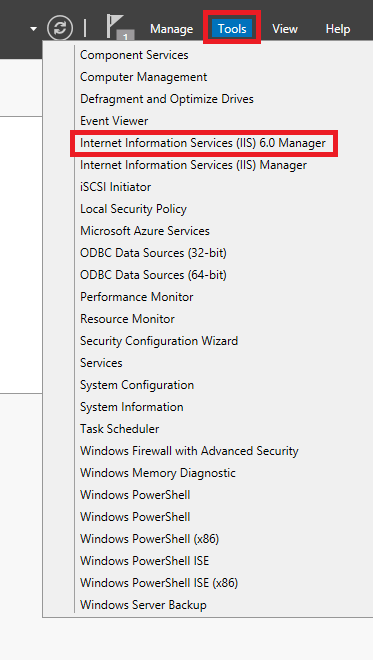
Task: Launch Internet Information Services (IIS) 6.0 Manager
Action: pyautogui.click(x=203, y=143)
